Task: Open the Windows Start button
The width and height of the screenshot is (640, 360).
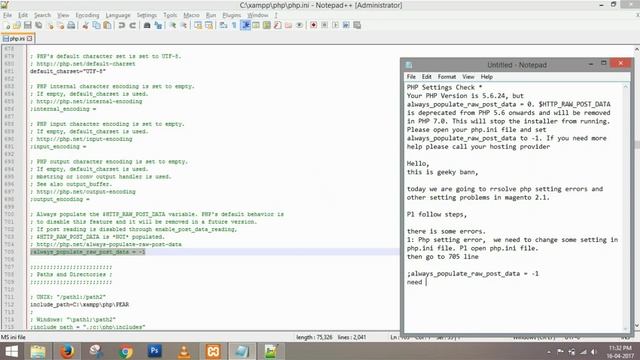Action: pos(11,351)
